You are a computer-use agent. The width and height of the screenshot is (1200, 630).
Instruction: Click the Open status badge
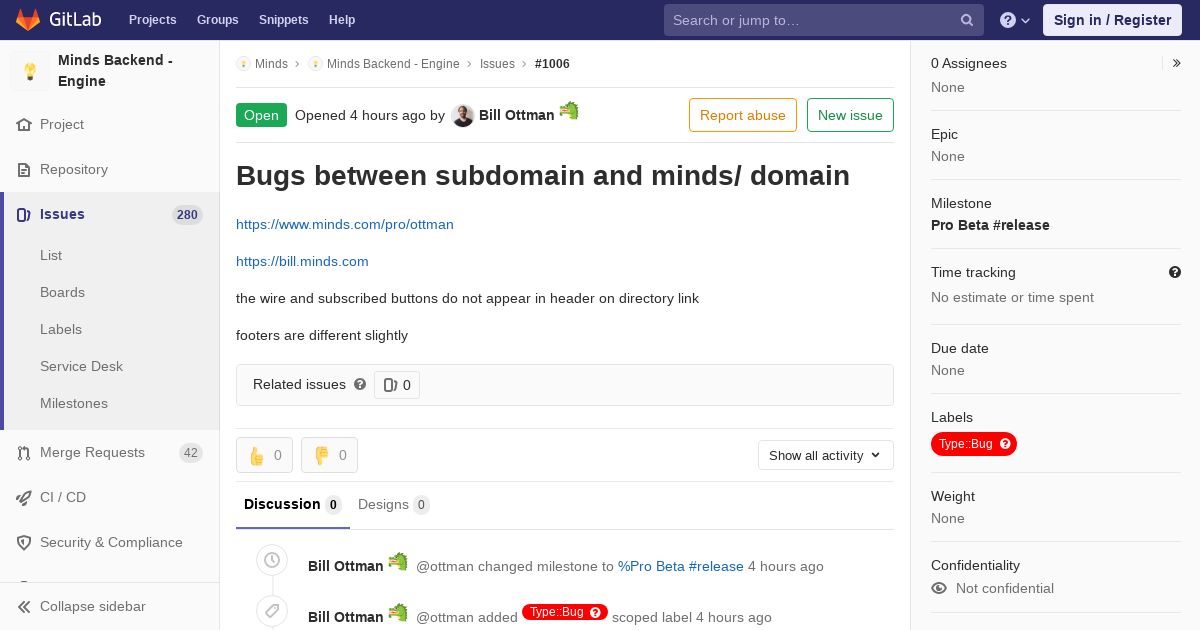(261, 115)
